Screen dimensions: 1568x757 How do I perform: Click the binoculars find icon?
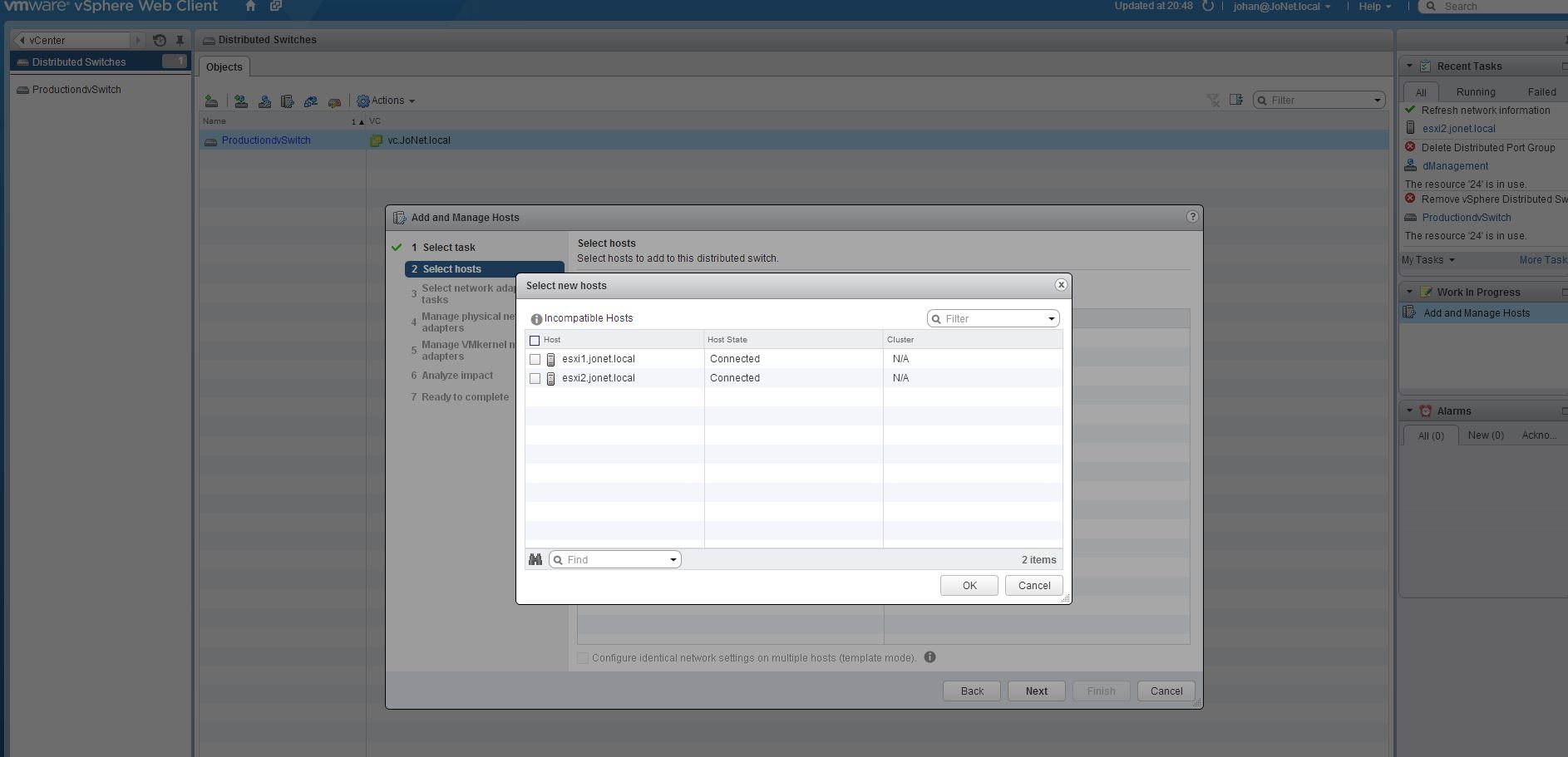click(x=535, y=559)
